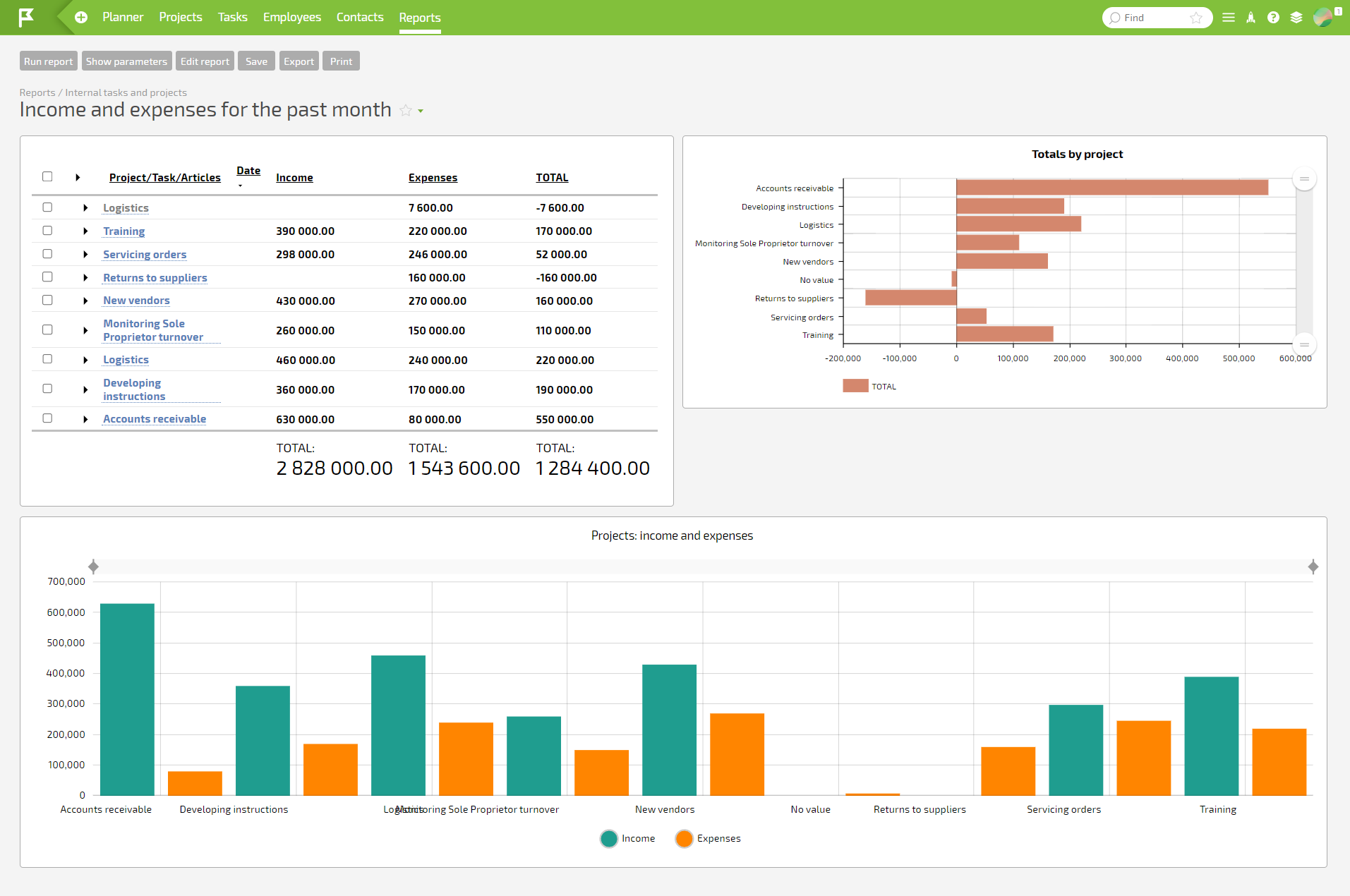
Task: Toggle the TOTAL legend swatch
Action: 855,386
